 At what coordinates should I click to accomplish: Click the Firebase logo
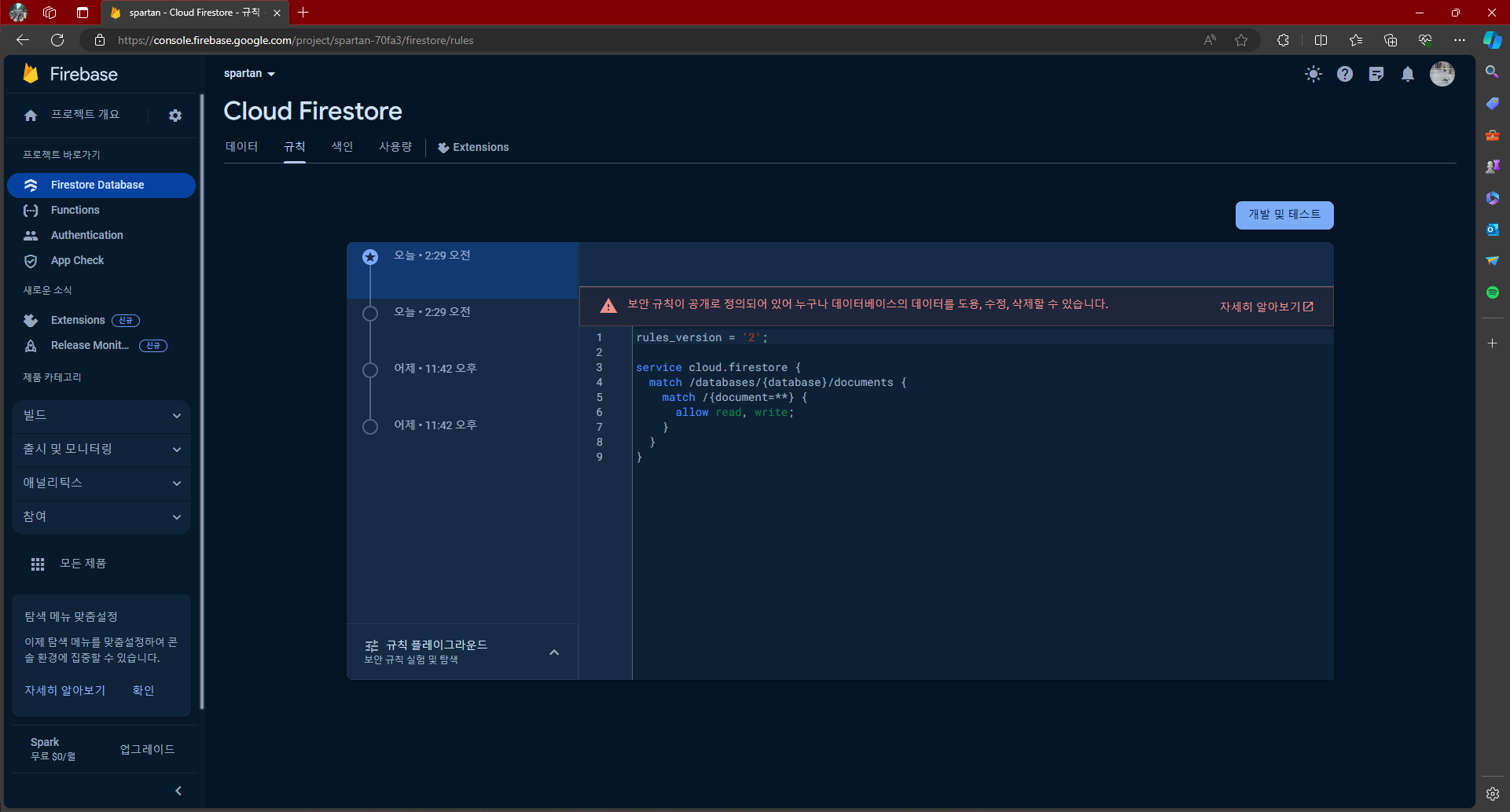tap(69, 74)
